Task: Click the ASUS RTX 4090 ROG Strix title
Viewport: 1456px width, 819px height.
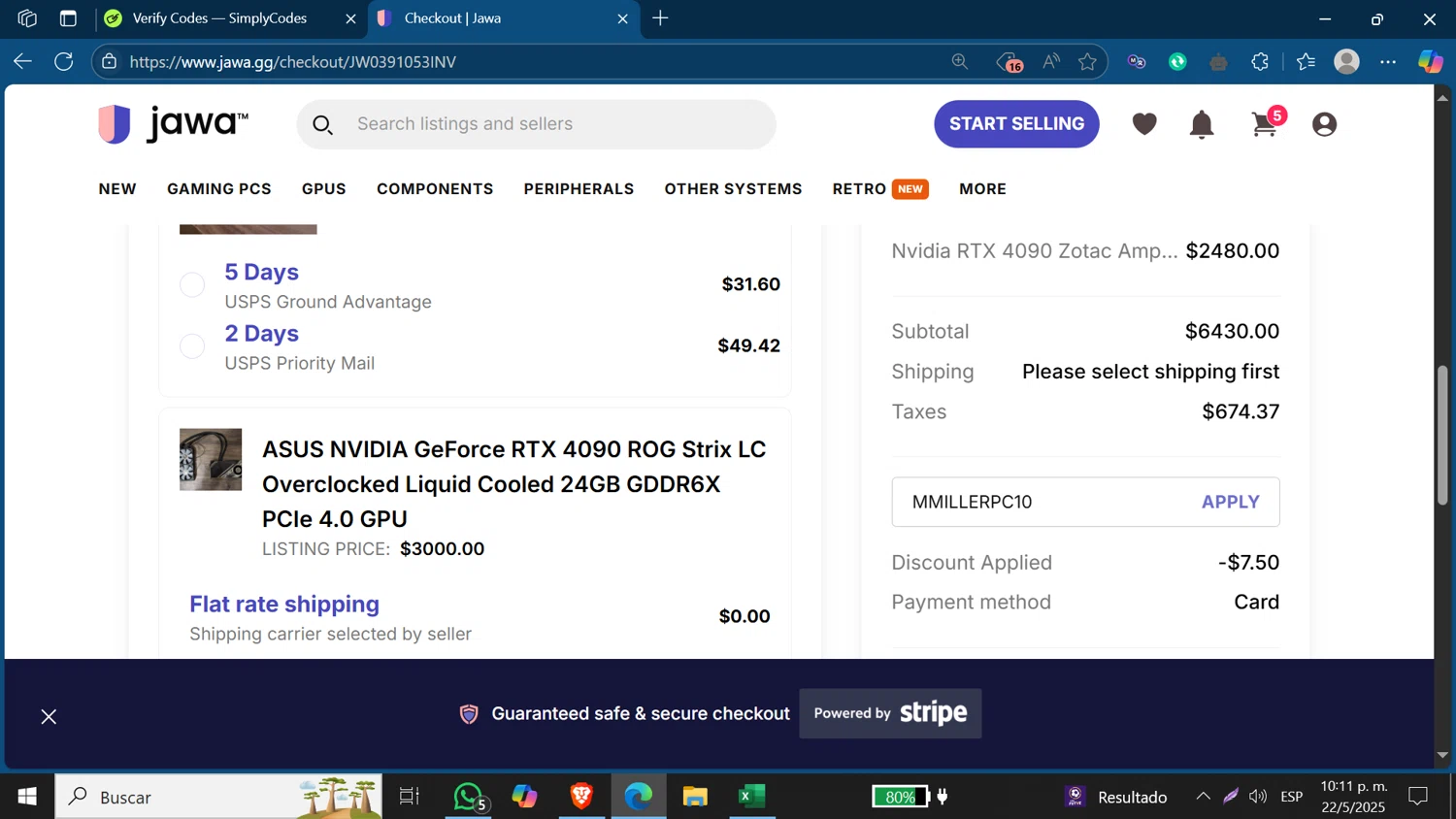Action: pyautogui.click(x=514, y=484)
